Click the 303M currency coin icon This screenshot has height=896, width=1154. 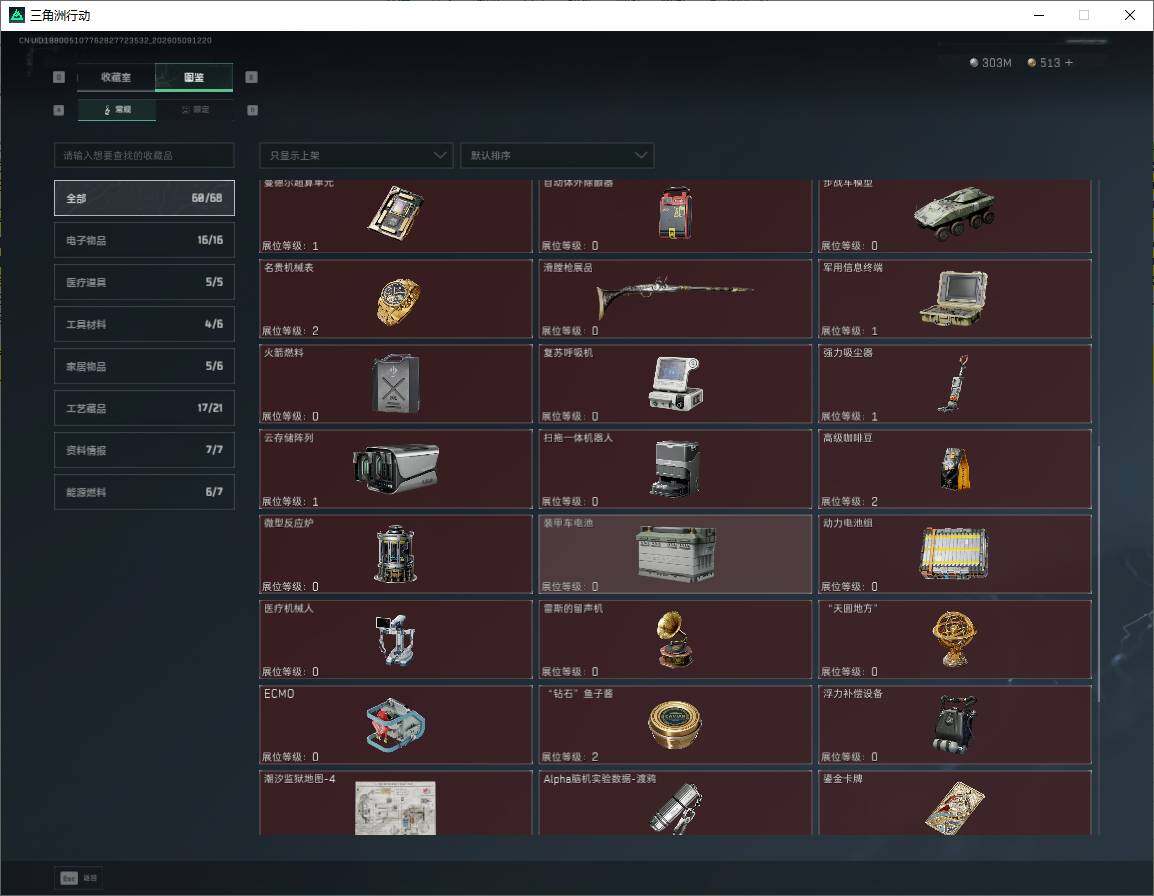point(974,63)
